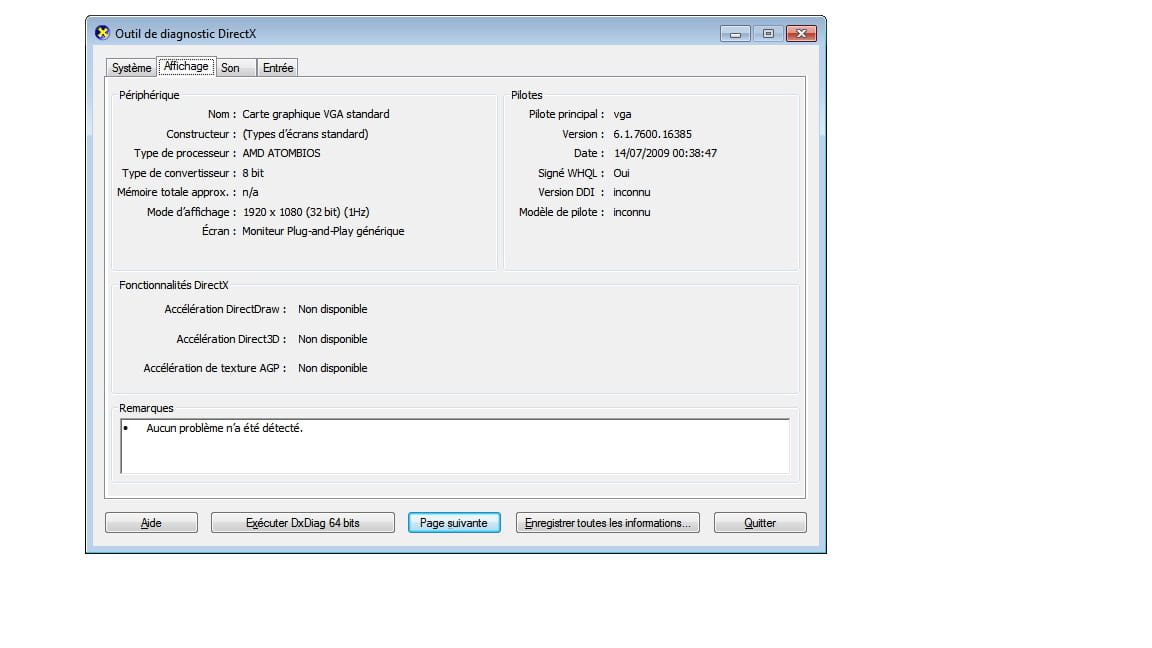Click the Page suivante button
The image size is (1152, 648).
pos(454,522)
